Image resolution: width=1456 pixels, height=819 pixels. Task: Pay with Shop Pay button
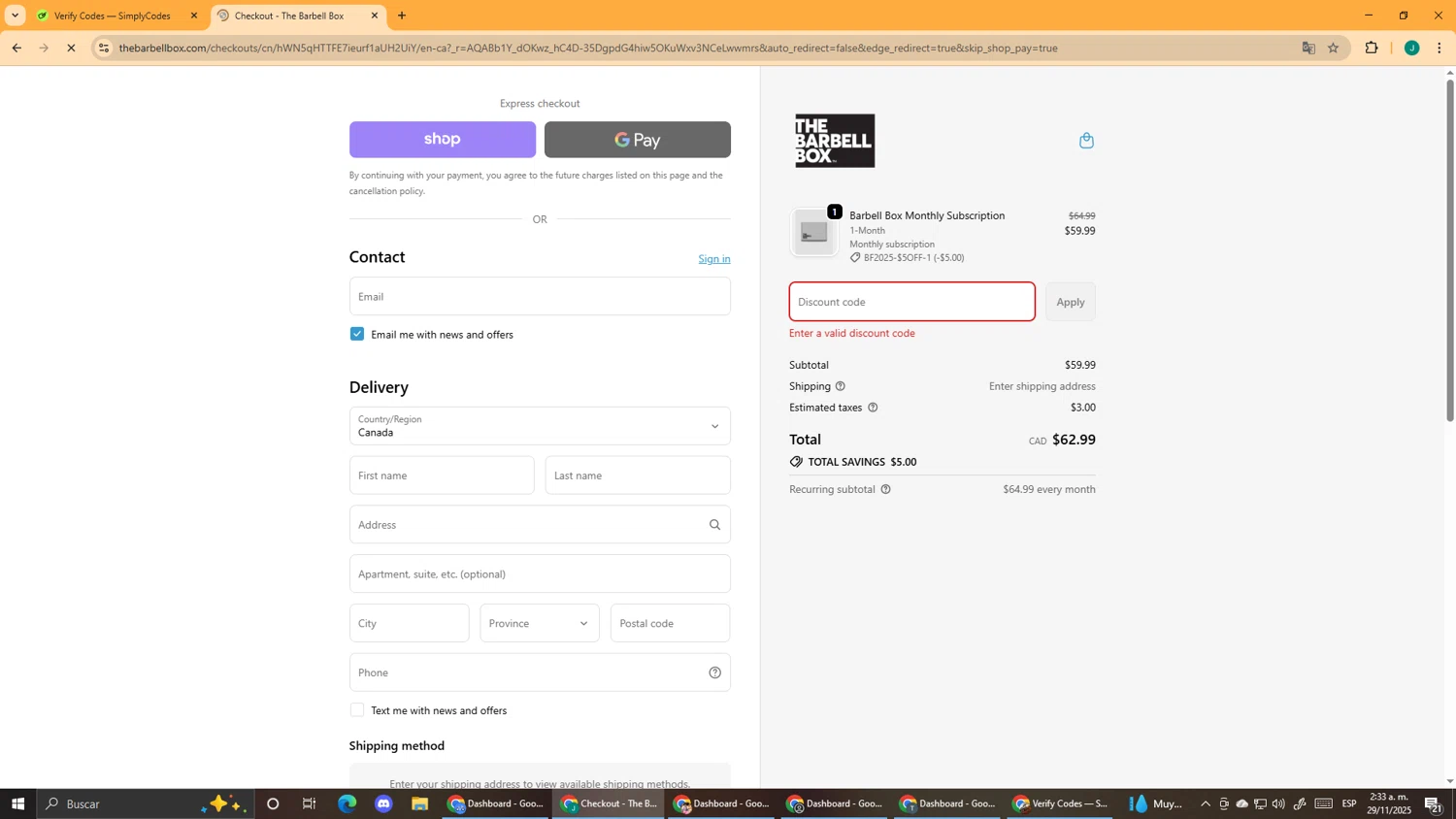click(443, 140)
